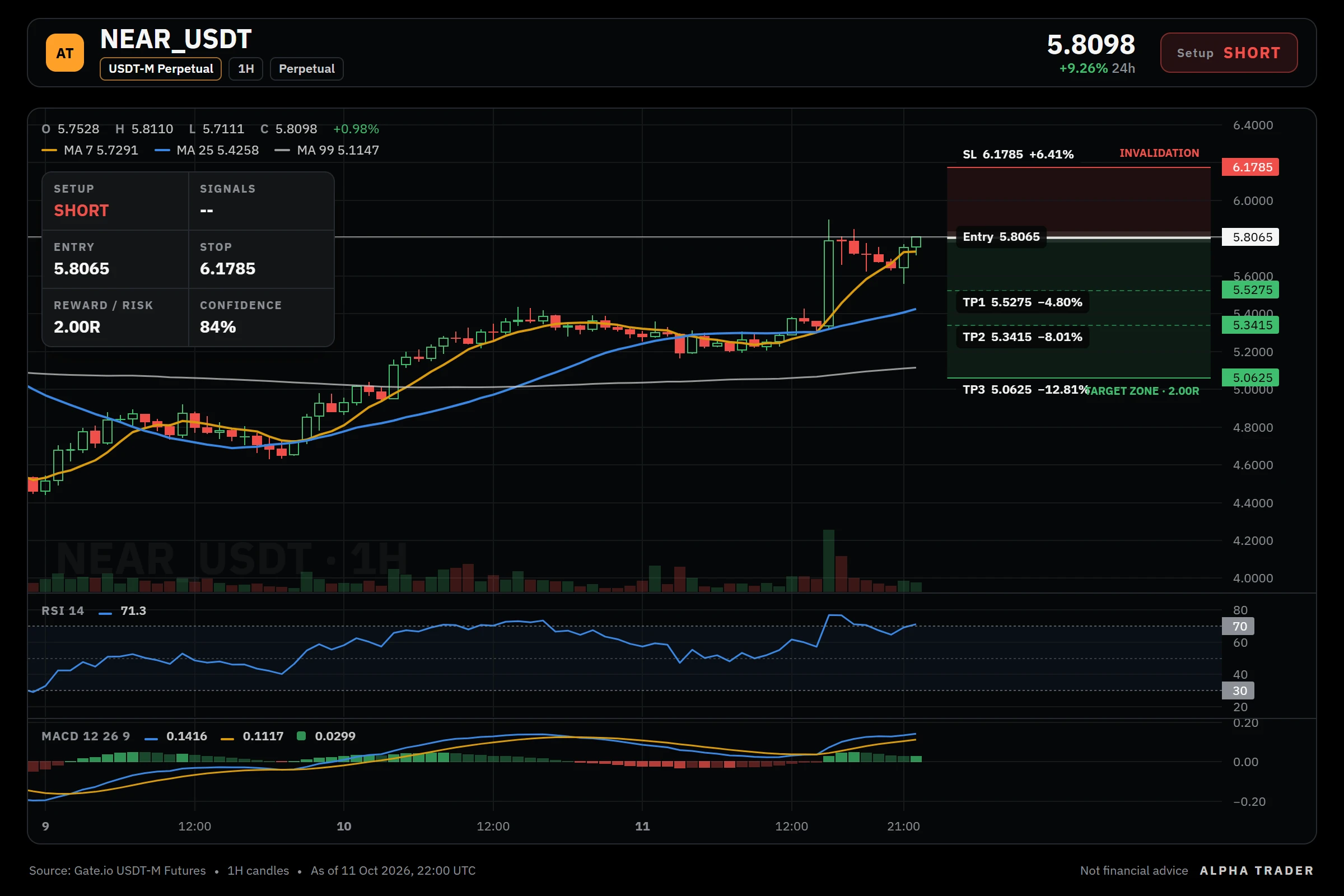This screenshot has width=1344, height=896.
Task: Click the Source: Gate.io USDT-M Futures text
Action: coord(117,871)
